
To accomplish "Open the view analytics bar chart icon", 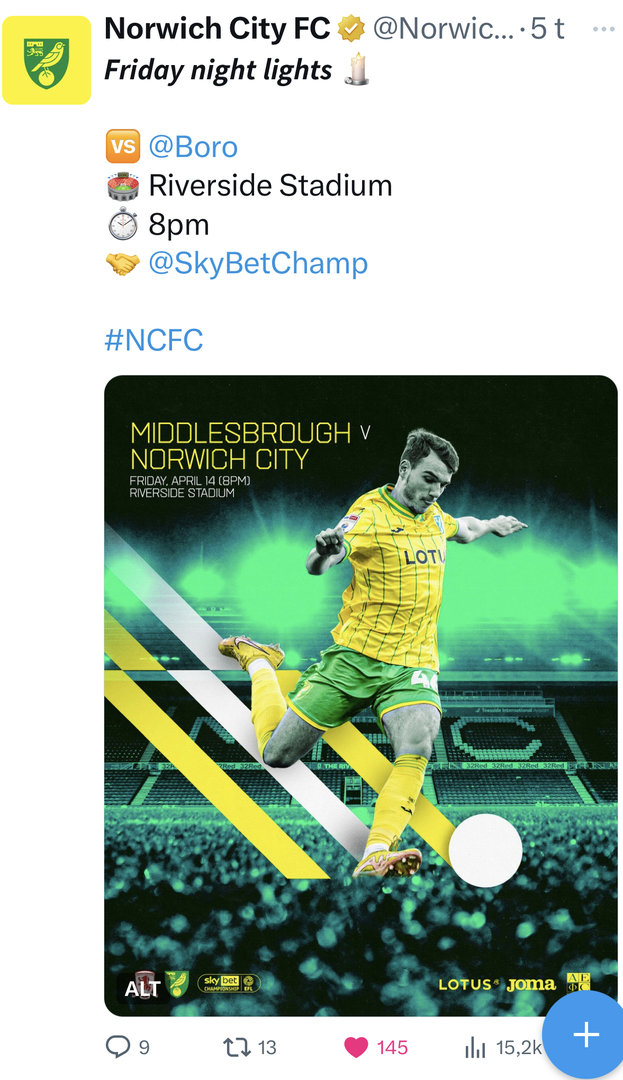I will [x=475, y=1047].
